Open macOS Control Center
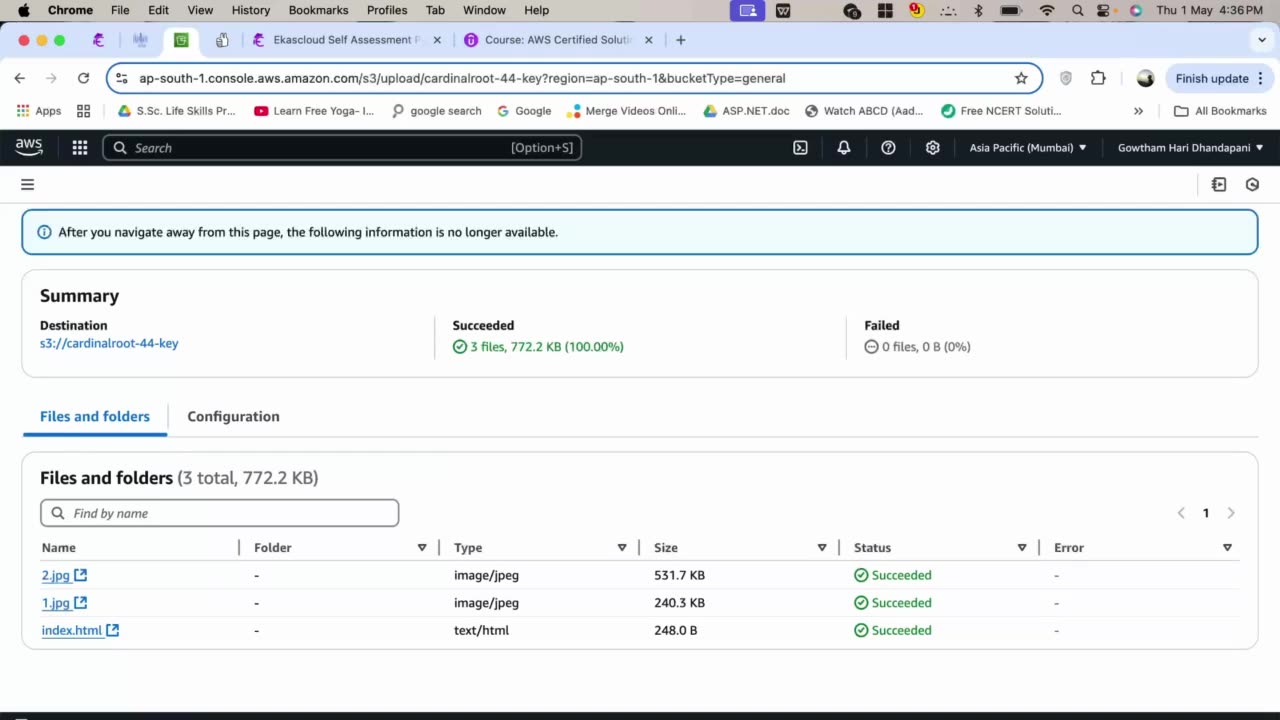The height and width of the screenshot is (720, 1280). 1103,10
